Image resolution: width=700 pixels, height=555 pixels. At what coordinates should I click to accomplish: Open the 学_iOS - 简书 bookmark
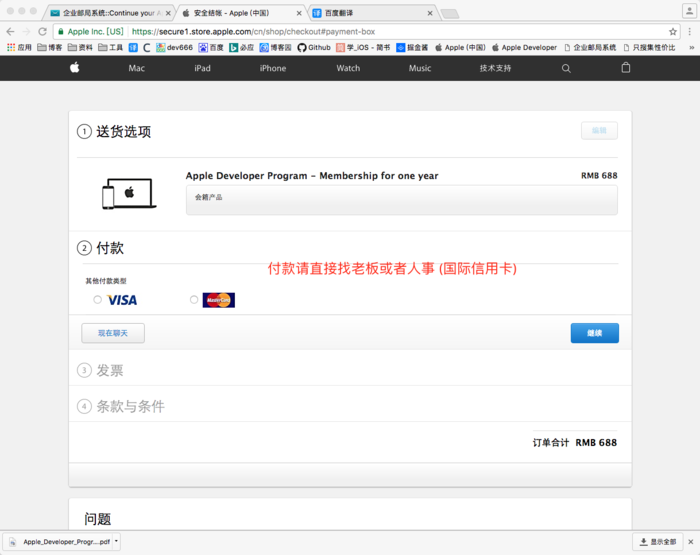coord(363,47)
